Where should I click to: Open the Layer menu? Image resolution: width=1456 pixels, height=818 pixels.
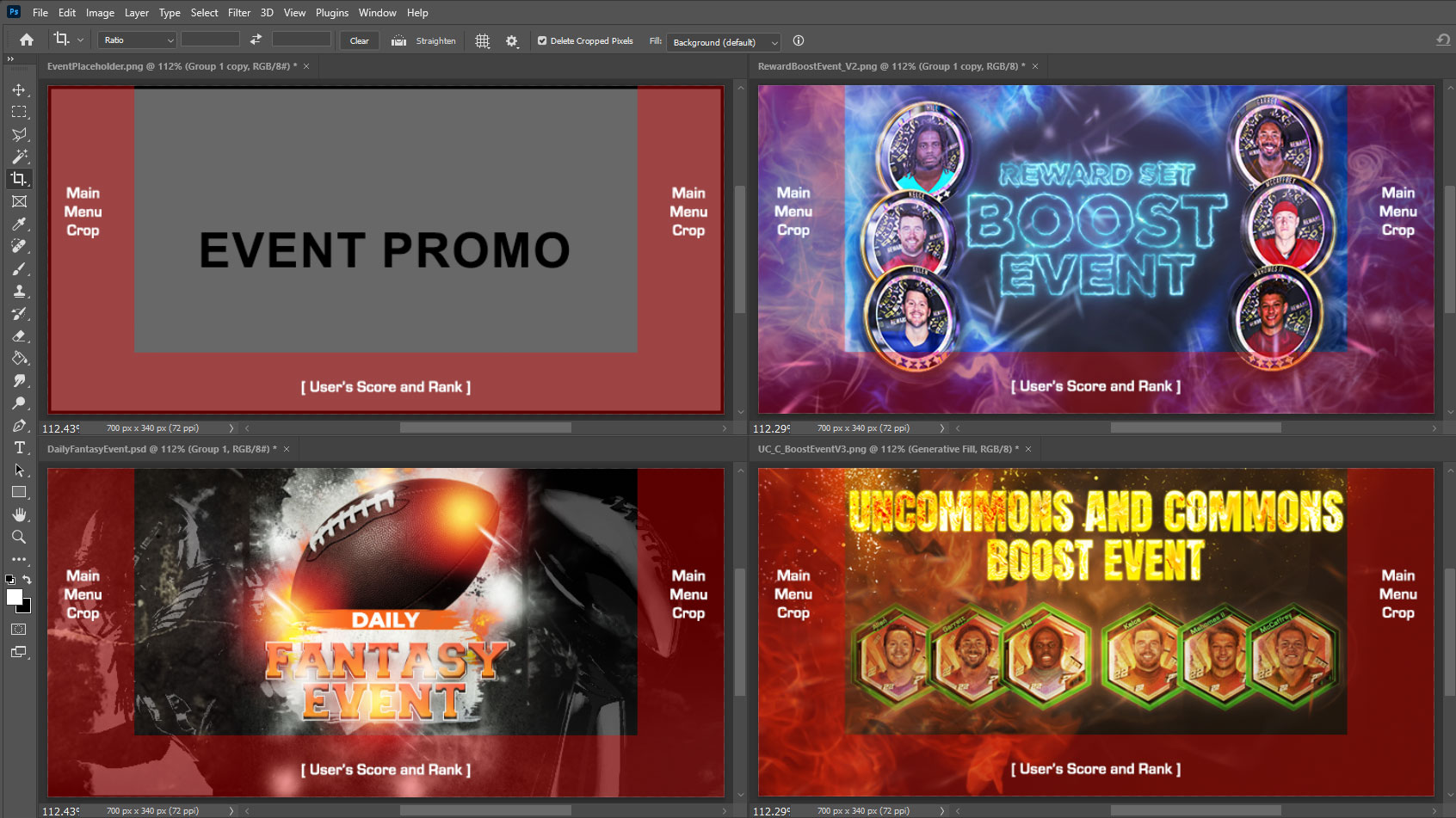click(137, 13)
